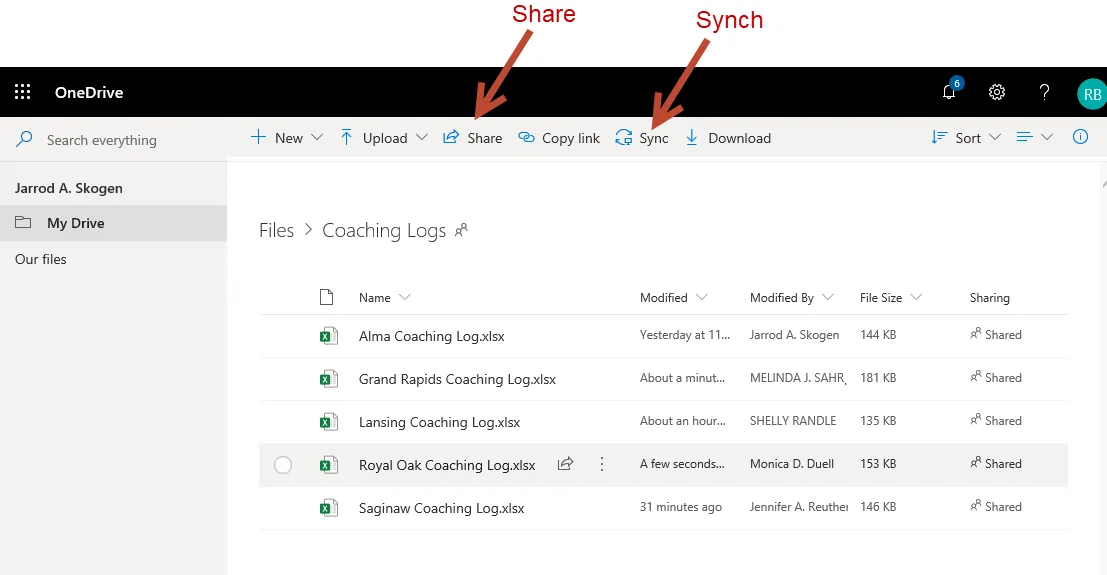Click the Sync button
This screenshot has width=1107, height=575.
642,138
